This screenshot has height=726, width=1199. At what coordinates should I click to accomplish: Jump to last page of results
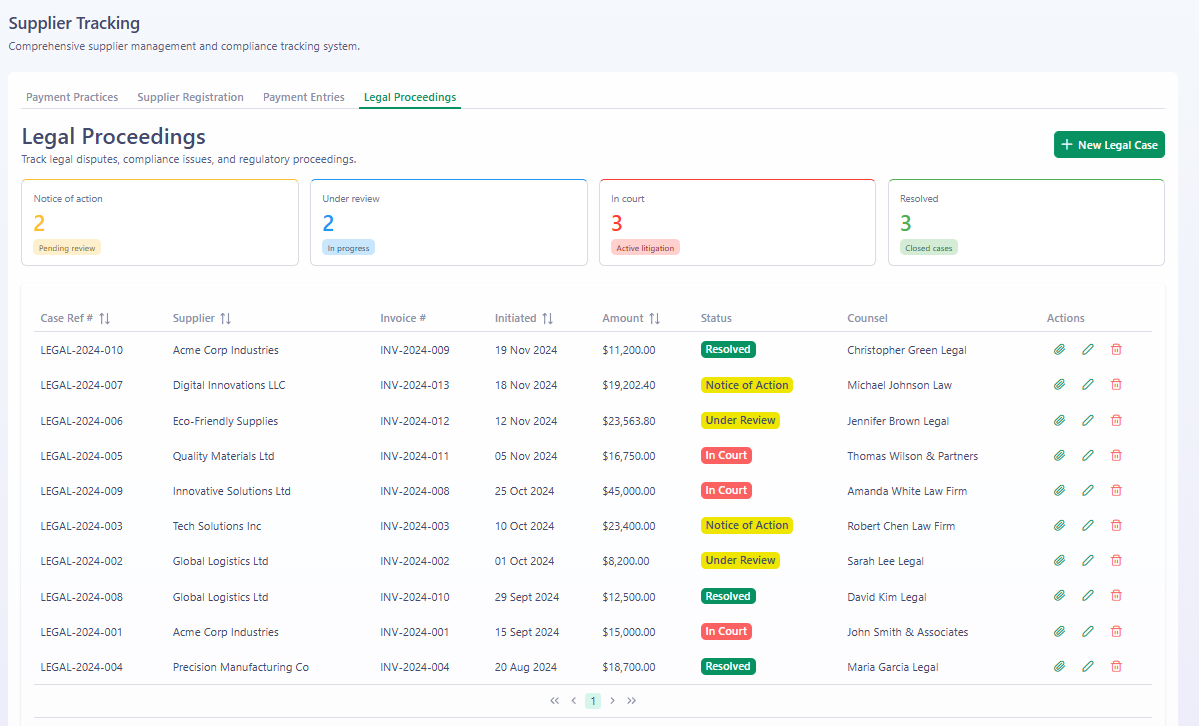(632, 701)
